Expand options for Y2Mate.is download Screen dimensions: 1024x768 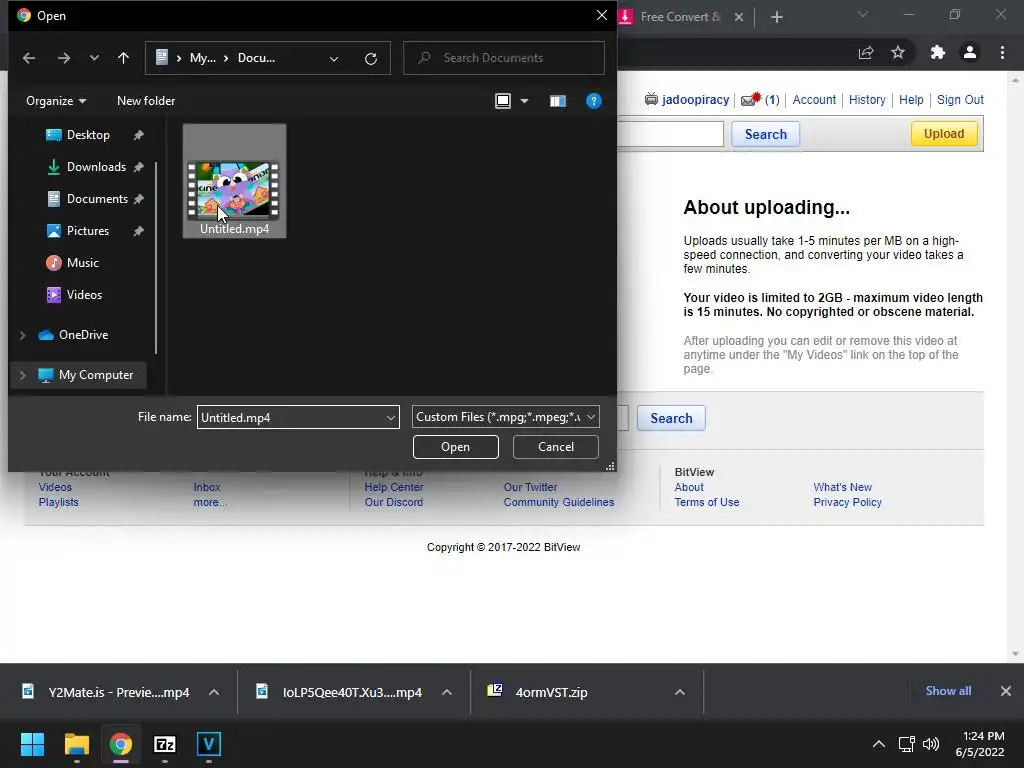pyautogui.click(x=214, y=692)
